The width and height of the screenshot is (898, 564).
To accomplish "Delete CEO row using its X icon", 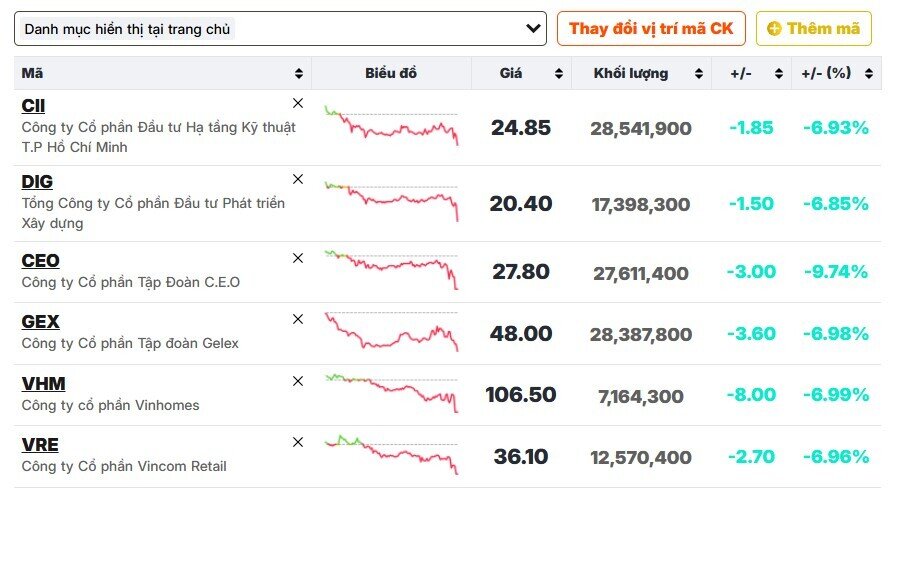I will [298, 258].
